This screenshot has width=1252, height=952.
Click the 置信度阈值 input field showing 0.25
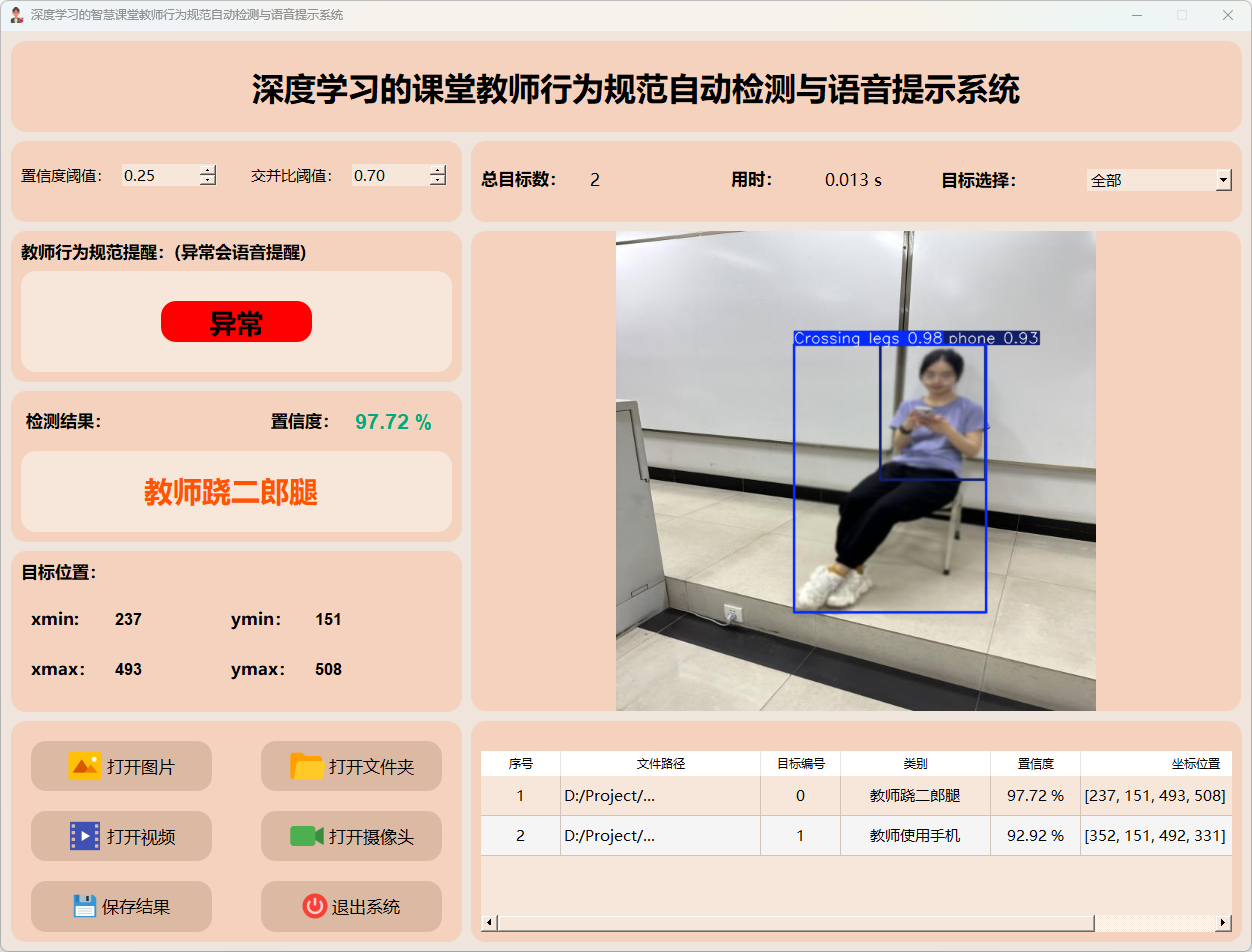point(160,175)
